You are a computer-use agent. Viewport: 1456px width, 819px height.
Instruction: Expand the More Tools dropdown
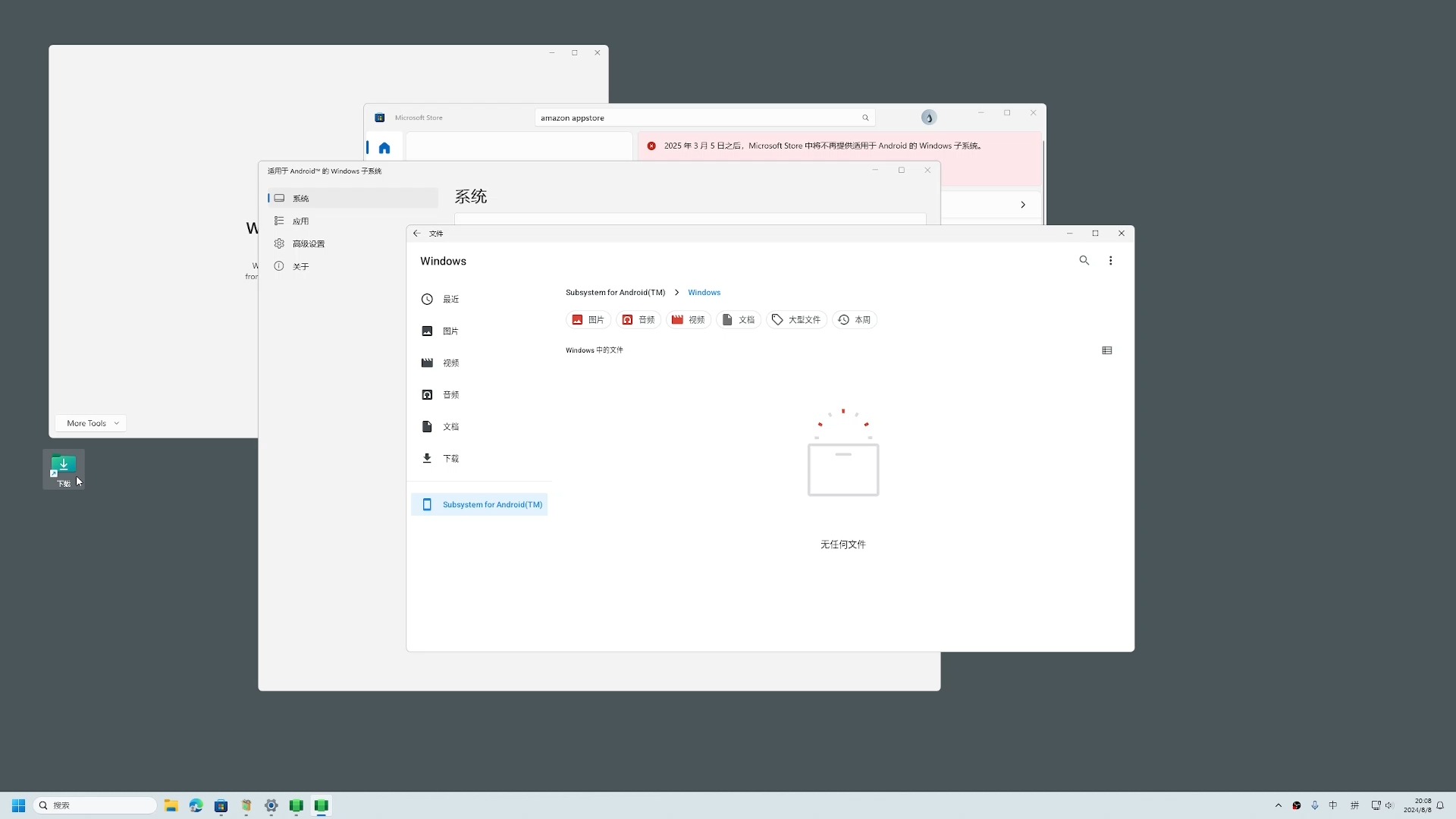[x=89, y=423]
